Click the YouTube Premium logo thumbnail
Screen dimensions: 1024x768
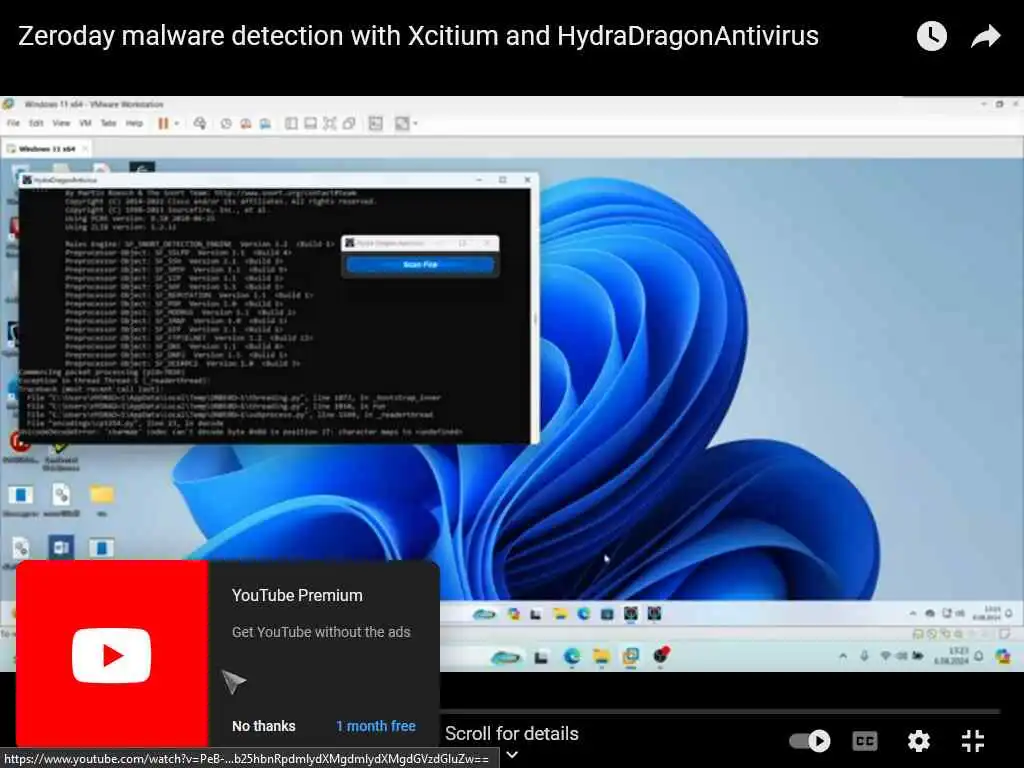click(112, 654)
